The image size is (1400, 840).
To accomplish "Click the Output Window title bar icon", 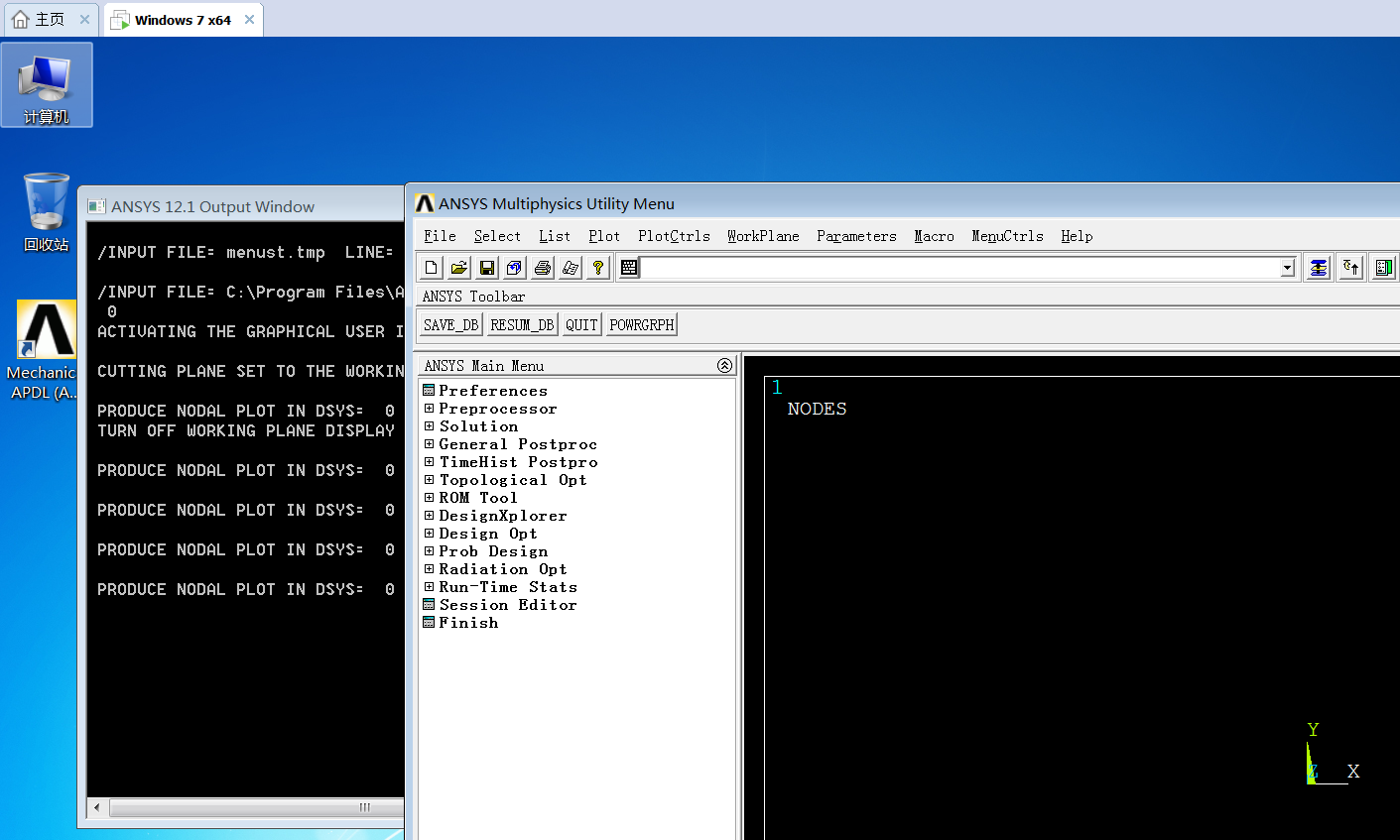I will coord(96,206).
